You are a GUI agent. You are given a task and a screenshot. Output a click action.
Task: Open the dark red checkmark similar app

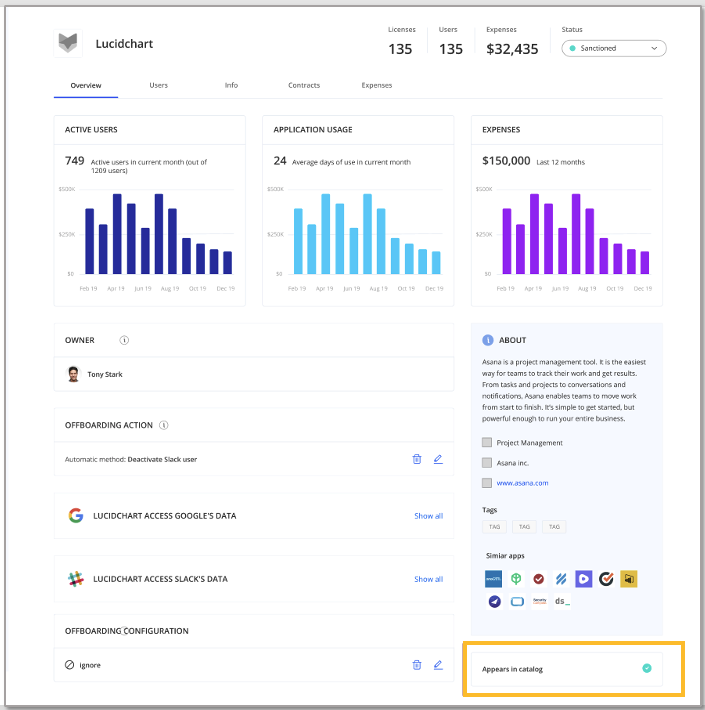538,579
